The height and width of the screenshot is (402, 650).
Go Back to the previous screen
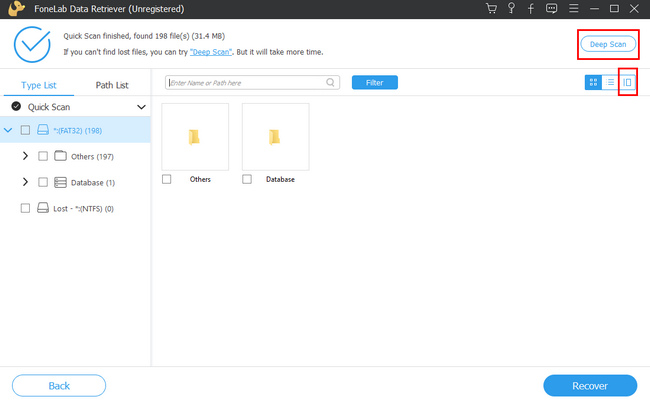point(59,386)
